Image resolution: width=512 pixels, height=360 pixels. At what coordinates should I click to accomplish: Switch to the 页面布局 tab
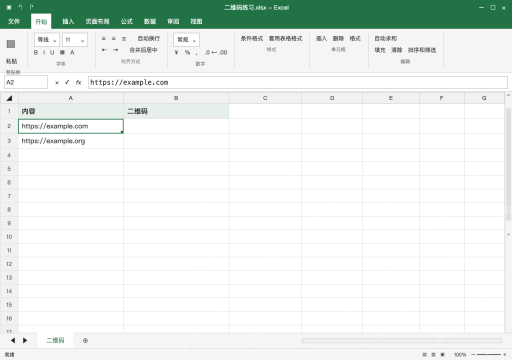97,21
